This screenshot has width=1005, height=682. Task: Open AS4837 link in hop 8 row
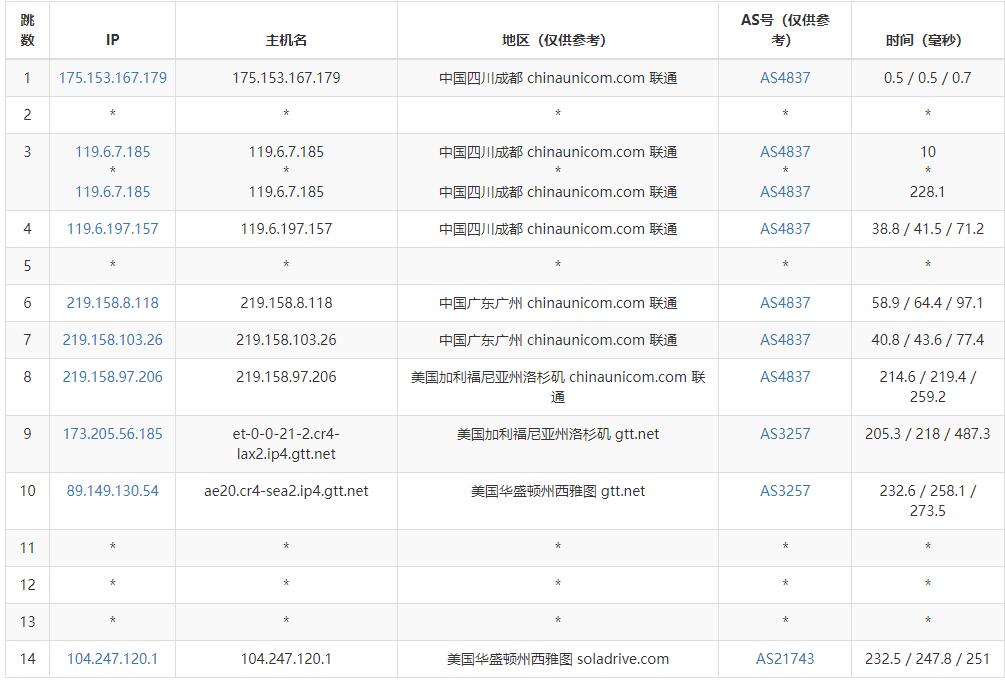[785, 377]
